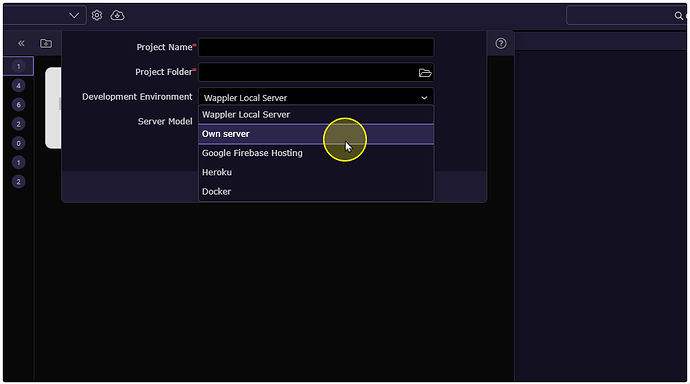690x384 pixels.
Task: Select the sidebar badge numbered 4
Action: pos(18,85)
